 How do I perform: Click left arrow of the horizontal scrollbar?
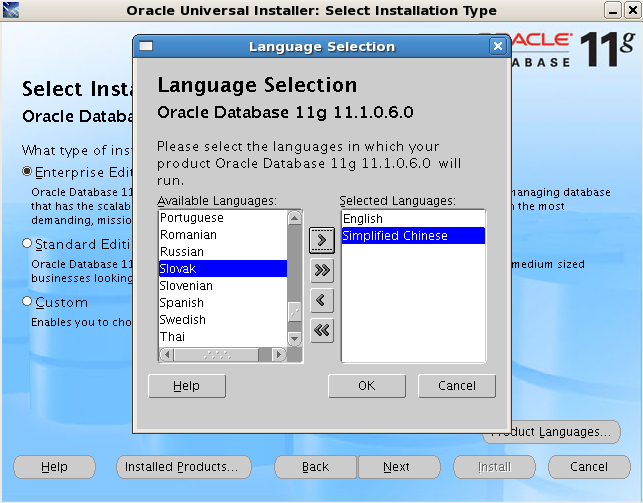point(167,354)
